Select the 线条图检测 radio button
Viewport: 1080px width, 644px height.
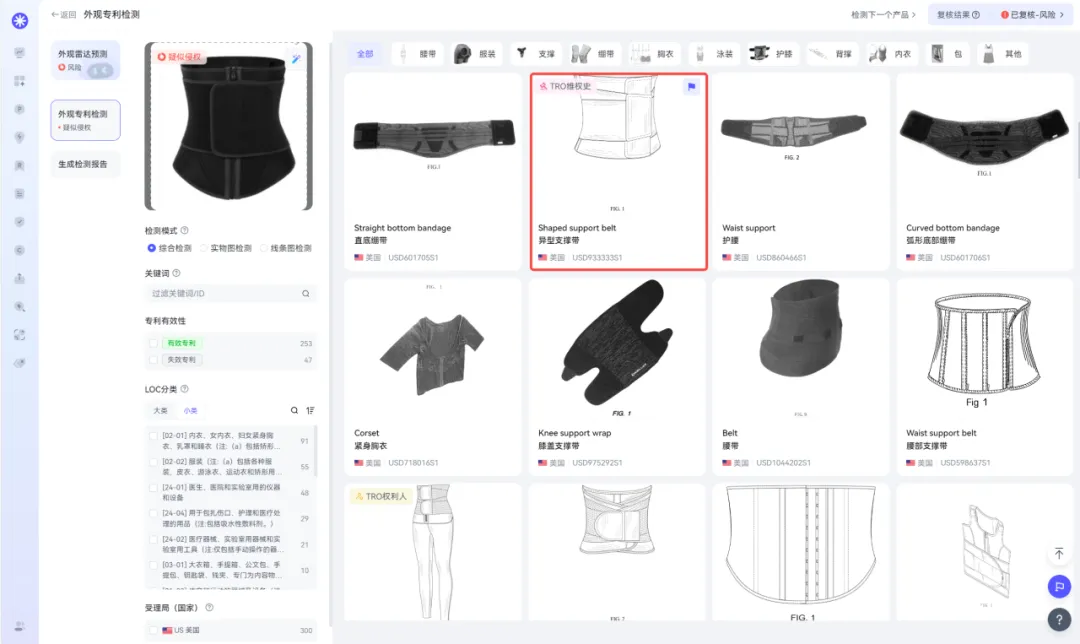[x=264, y=248]
